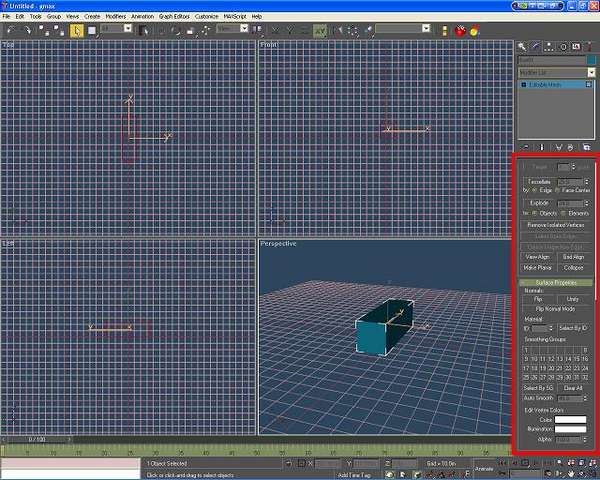
Task: Click the Tessellate button
Action: coord(539,182)
